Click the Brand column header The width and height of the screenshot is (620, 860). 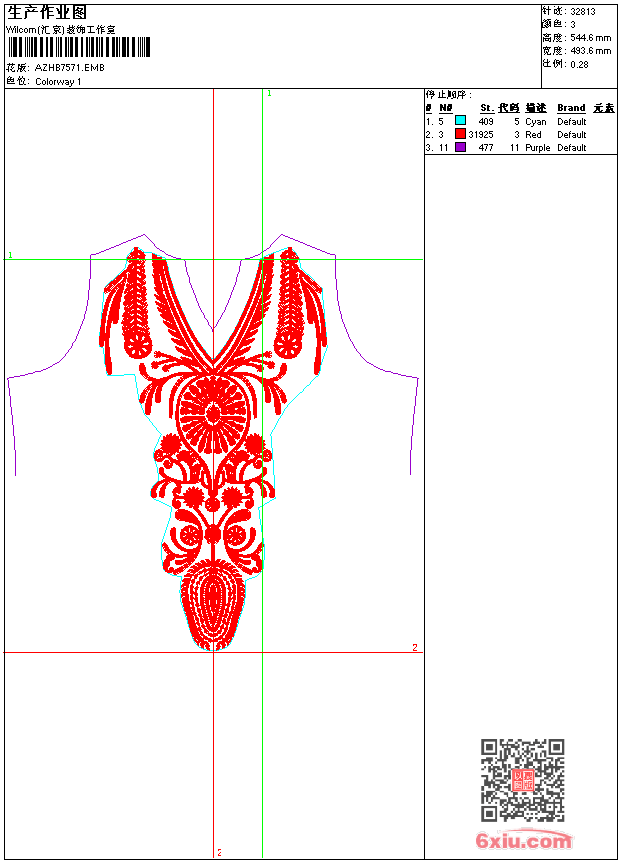(571, 108)
